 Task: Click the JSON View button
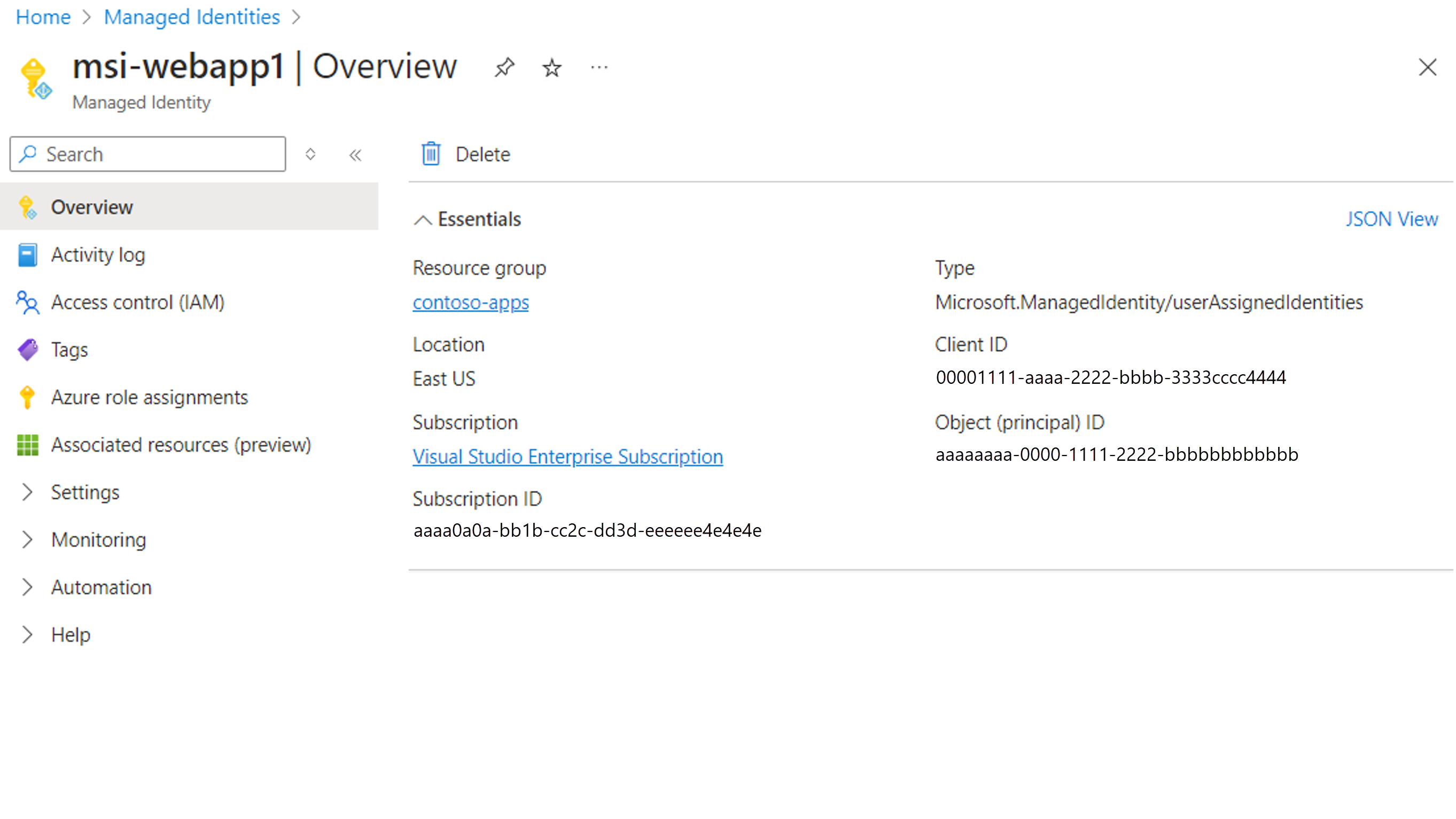1392,219
